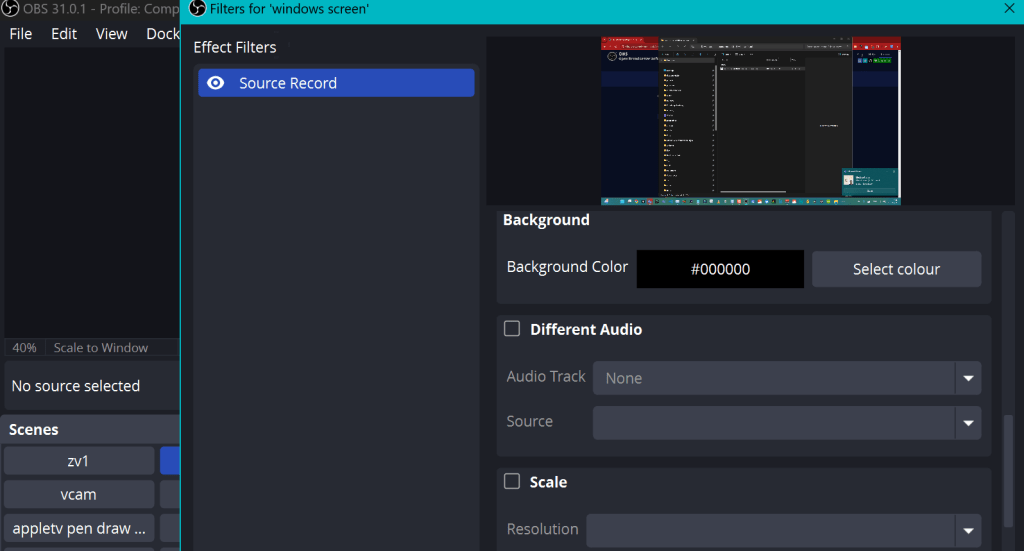
Task: Open the Resolution dropdown
Action: point(783,529)
